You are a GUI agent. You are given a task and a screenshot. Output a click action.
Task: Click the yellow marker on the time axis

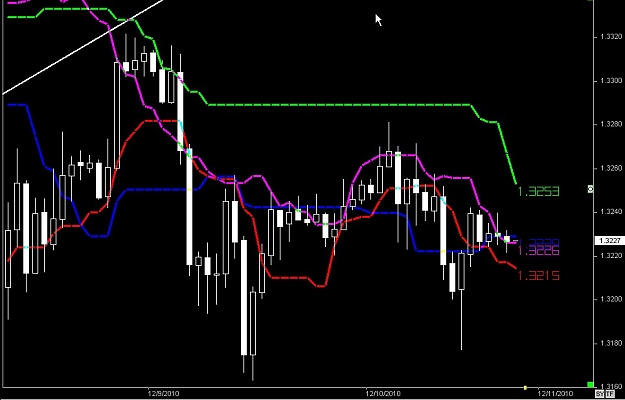[525, 387]
